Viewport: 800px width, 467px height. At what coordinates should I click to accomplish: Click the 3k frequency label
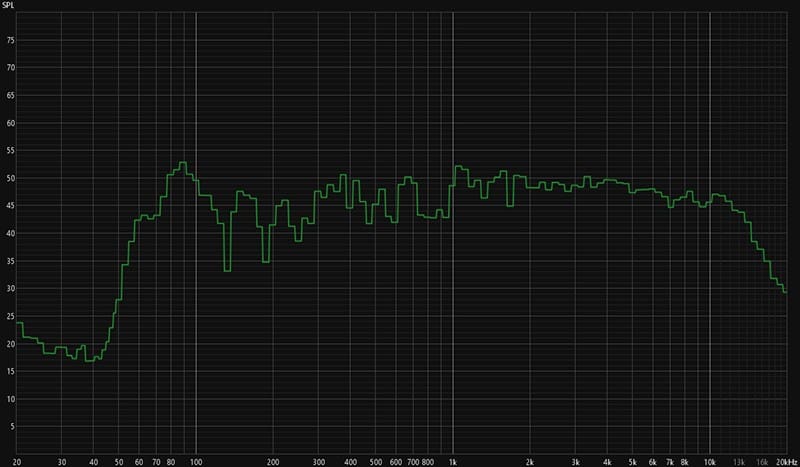tap(576, 462)
